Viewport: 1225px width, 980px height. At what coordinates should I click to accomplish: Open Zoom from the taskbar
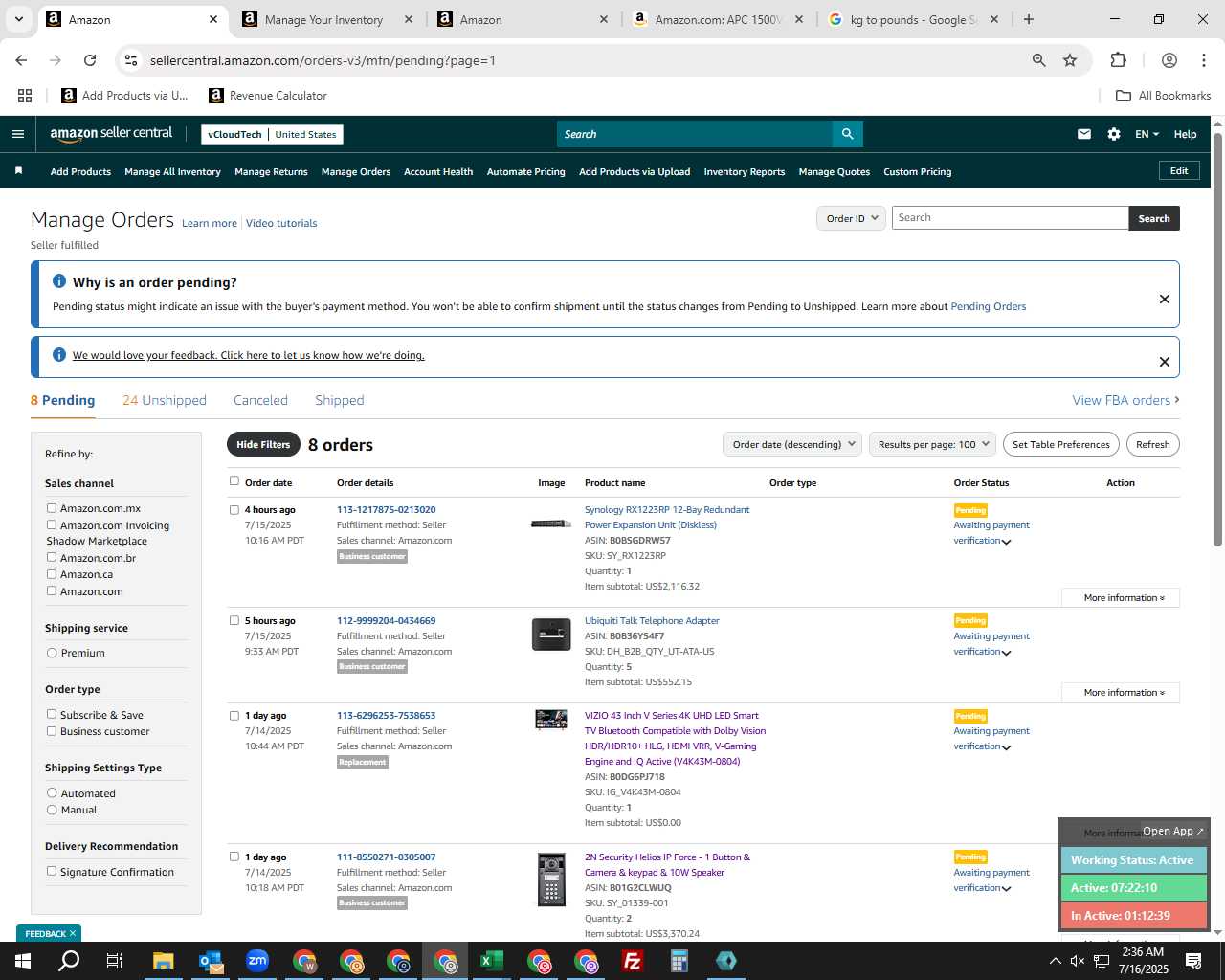[x=257, y=961]
